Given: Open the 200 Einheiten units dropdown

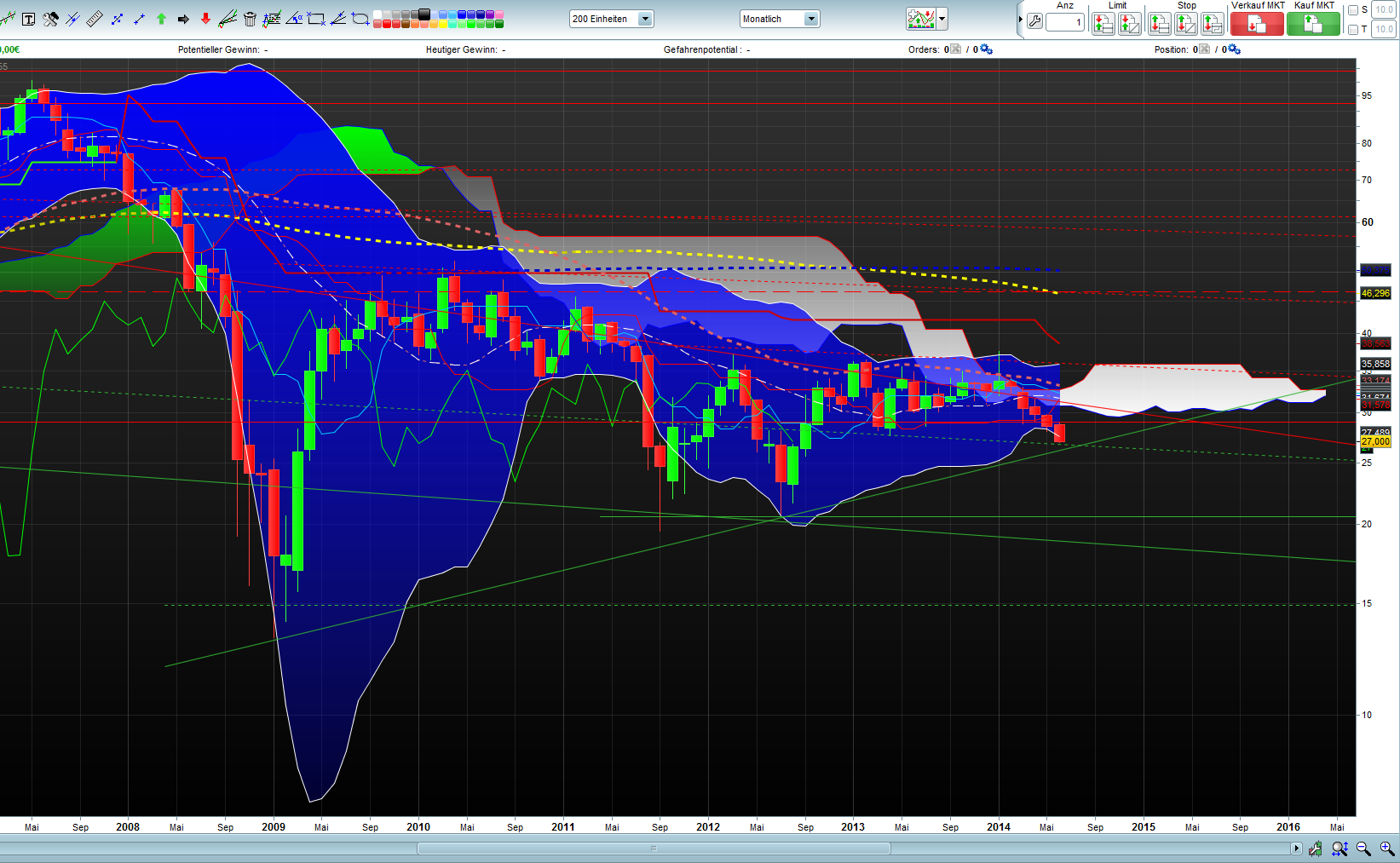Looking at the screenshot, I should 645,18.
